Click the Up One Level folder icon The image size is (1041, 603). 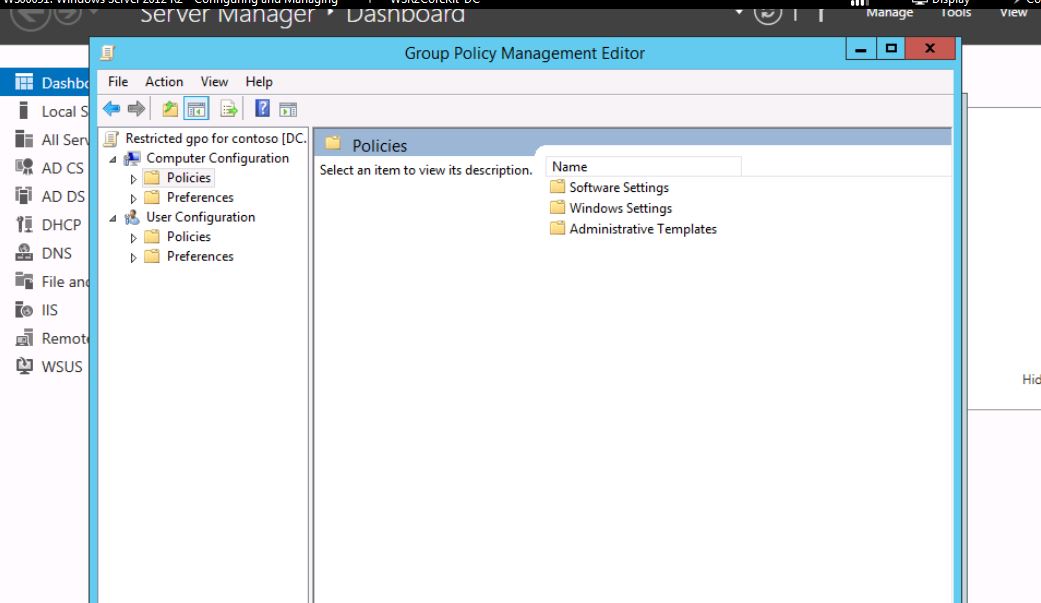point(170,109)
